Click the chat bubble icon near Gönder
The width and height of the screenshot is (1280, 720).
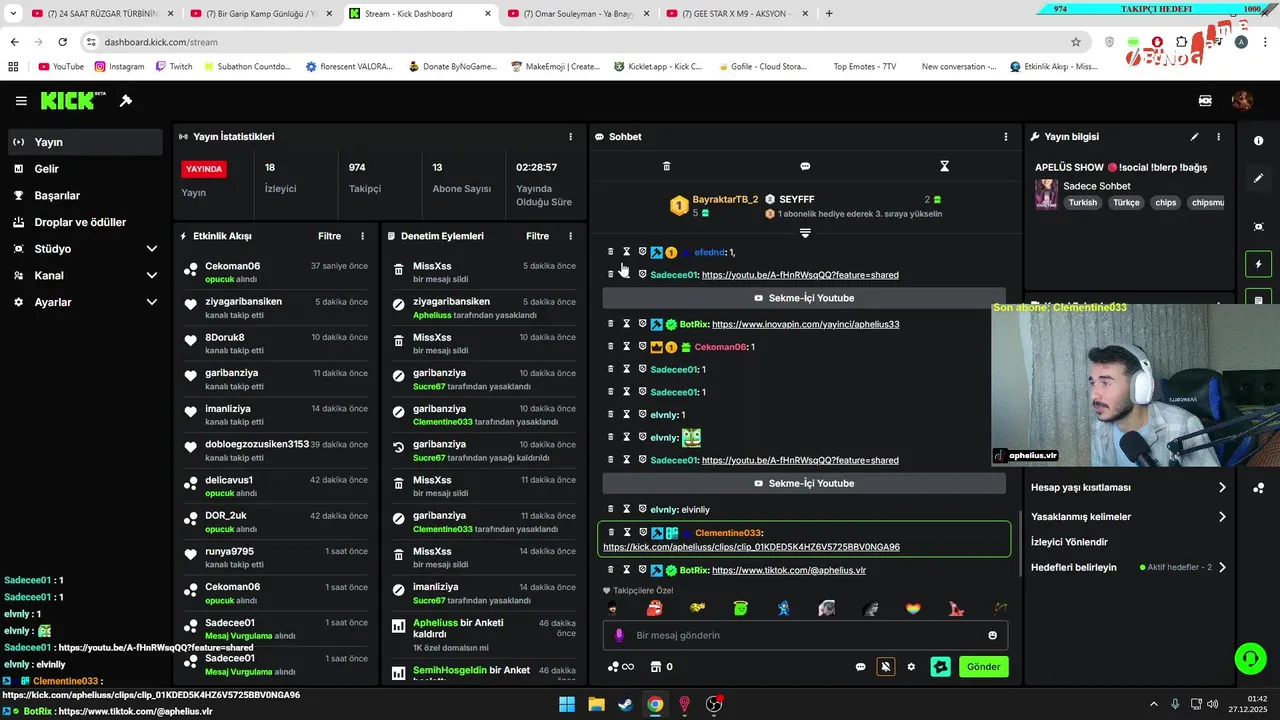(x=860, y=667)
